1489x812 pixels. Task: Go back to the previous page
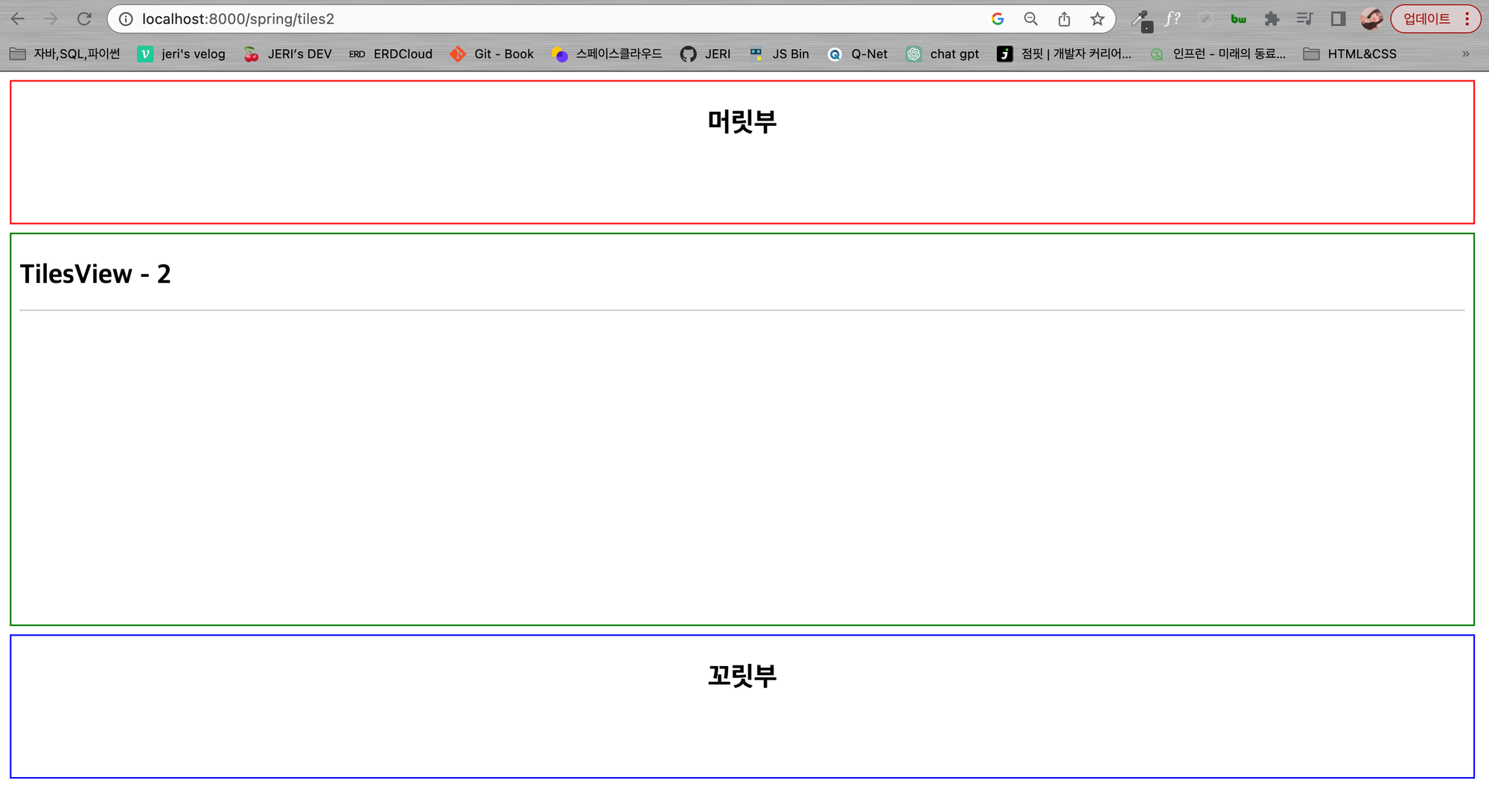click(x=18, y=19)
